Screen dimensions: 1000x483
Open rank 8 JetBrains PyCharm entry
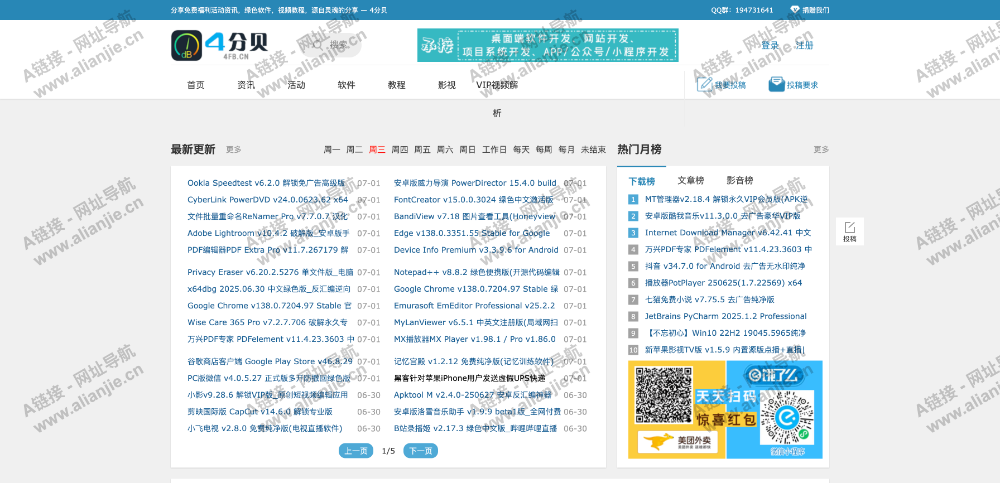[725, 316]
